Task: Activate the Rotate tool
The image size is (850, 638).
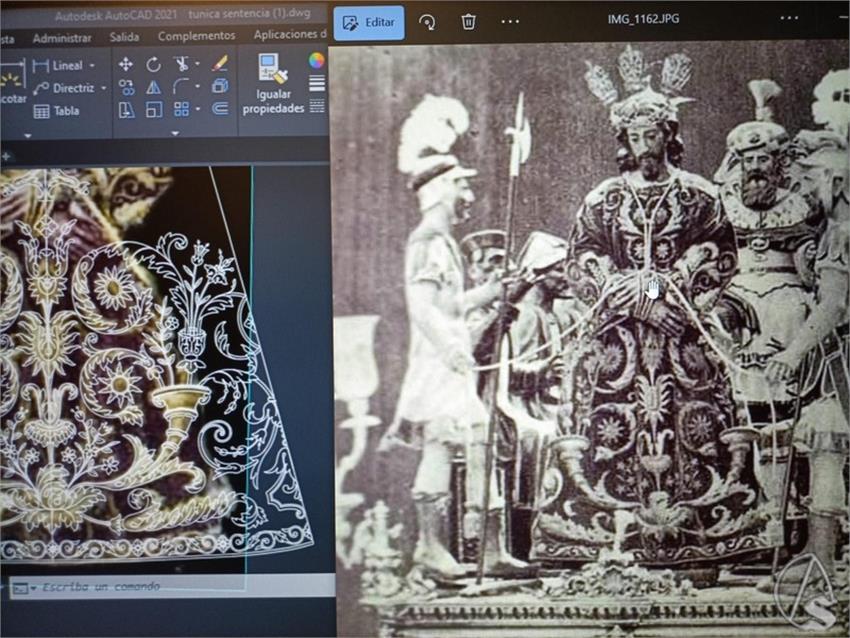Action: [154, 64]
